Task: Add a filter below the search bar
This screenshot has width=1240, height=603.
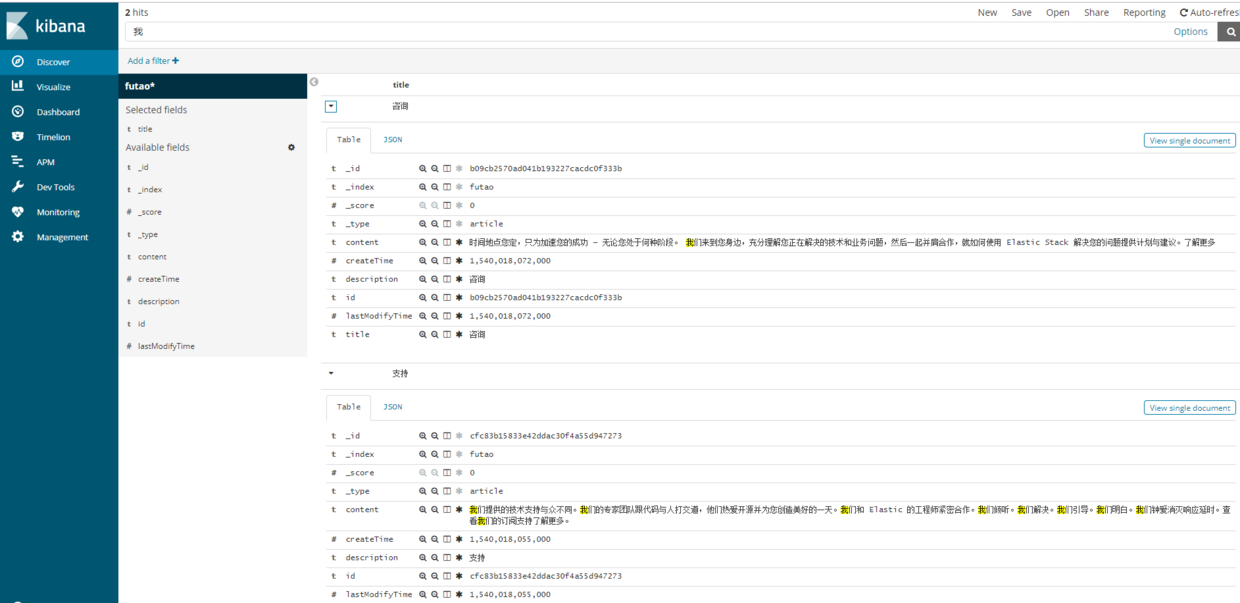Action: (x=153, y=61)
